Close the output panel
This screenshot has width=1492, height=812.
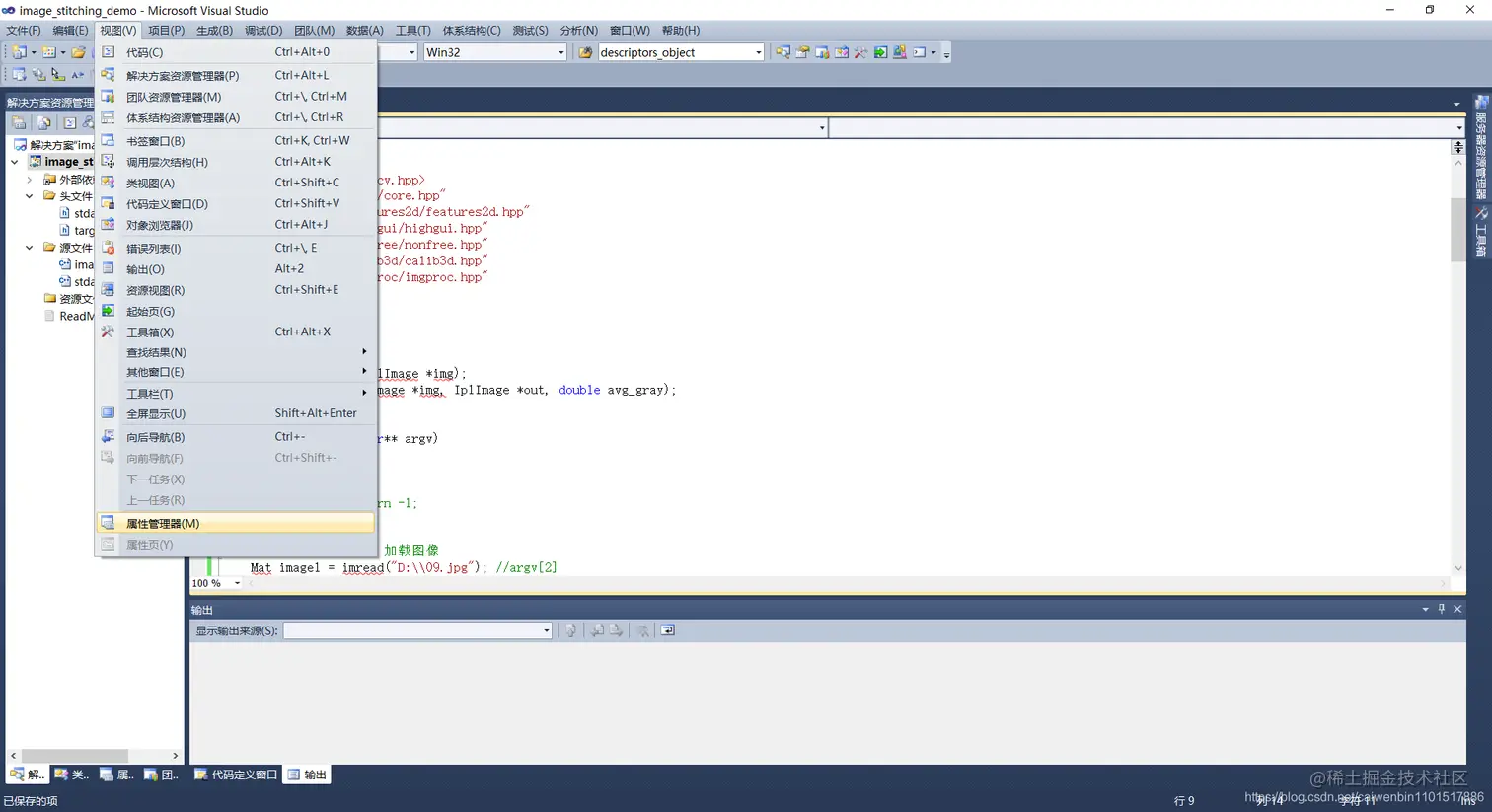click(x=1457, y=609)
